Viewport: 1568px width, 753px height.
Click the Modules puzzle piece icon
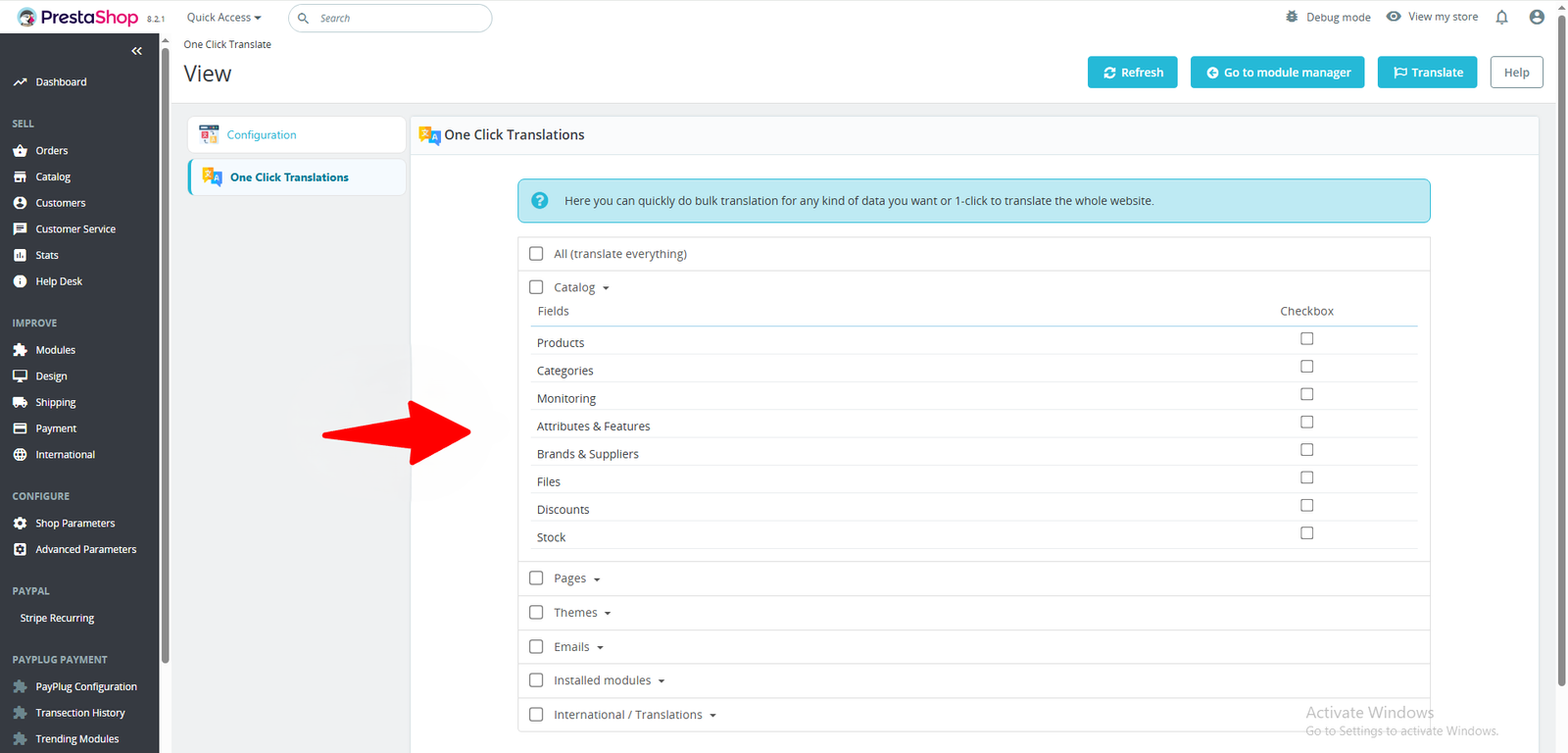coord(20,350)
